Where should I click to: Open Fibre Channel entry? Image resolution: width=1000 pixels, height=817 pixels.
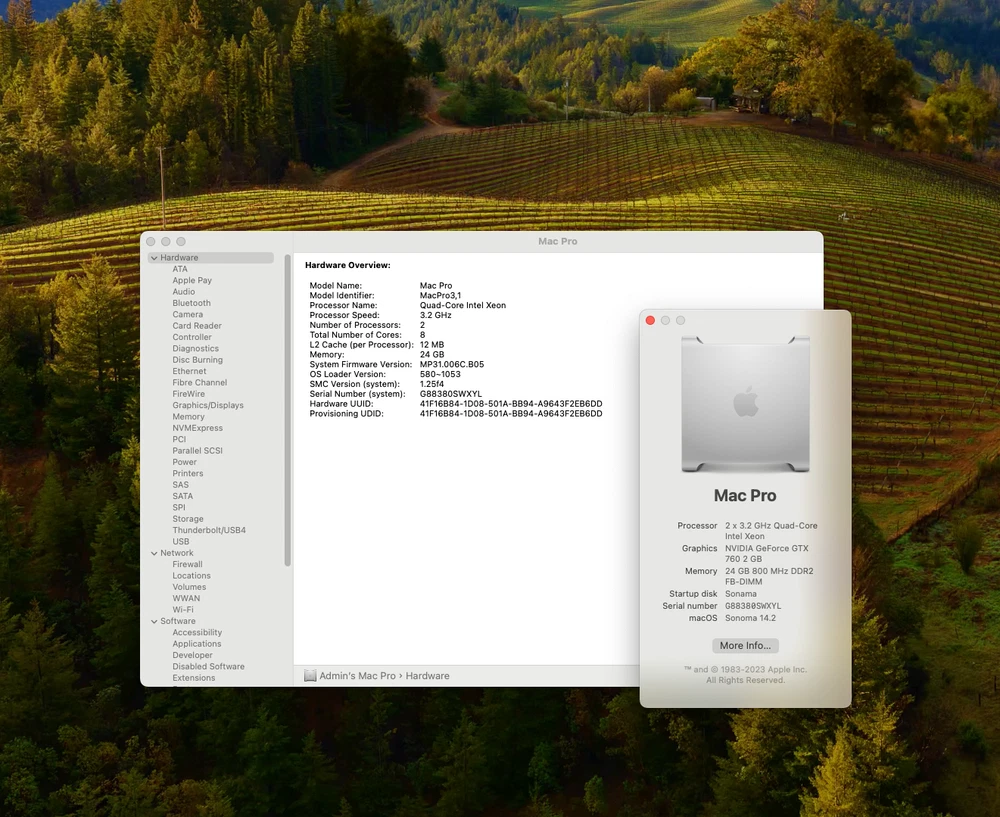(200, 383)
